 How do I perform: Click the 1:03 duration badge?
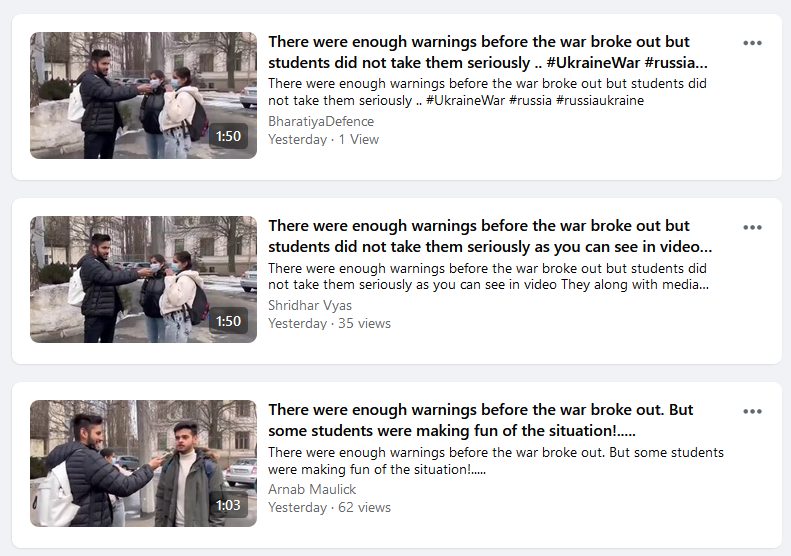(228, 505)
